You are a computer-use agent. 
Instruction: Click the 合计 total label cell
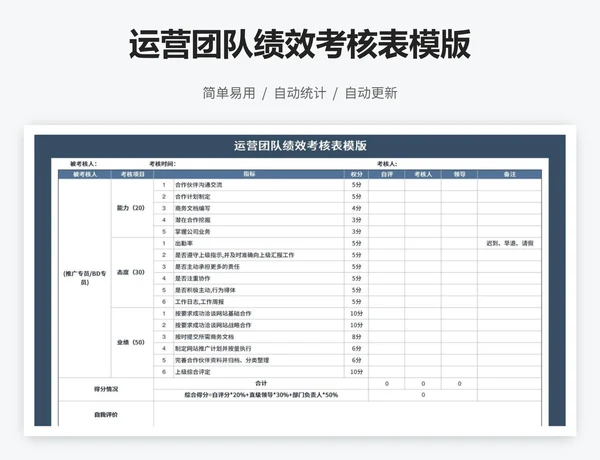pos(261,383)
